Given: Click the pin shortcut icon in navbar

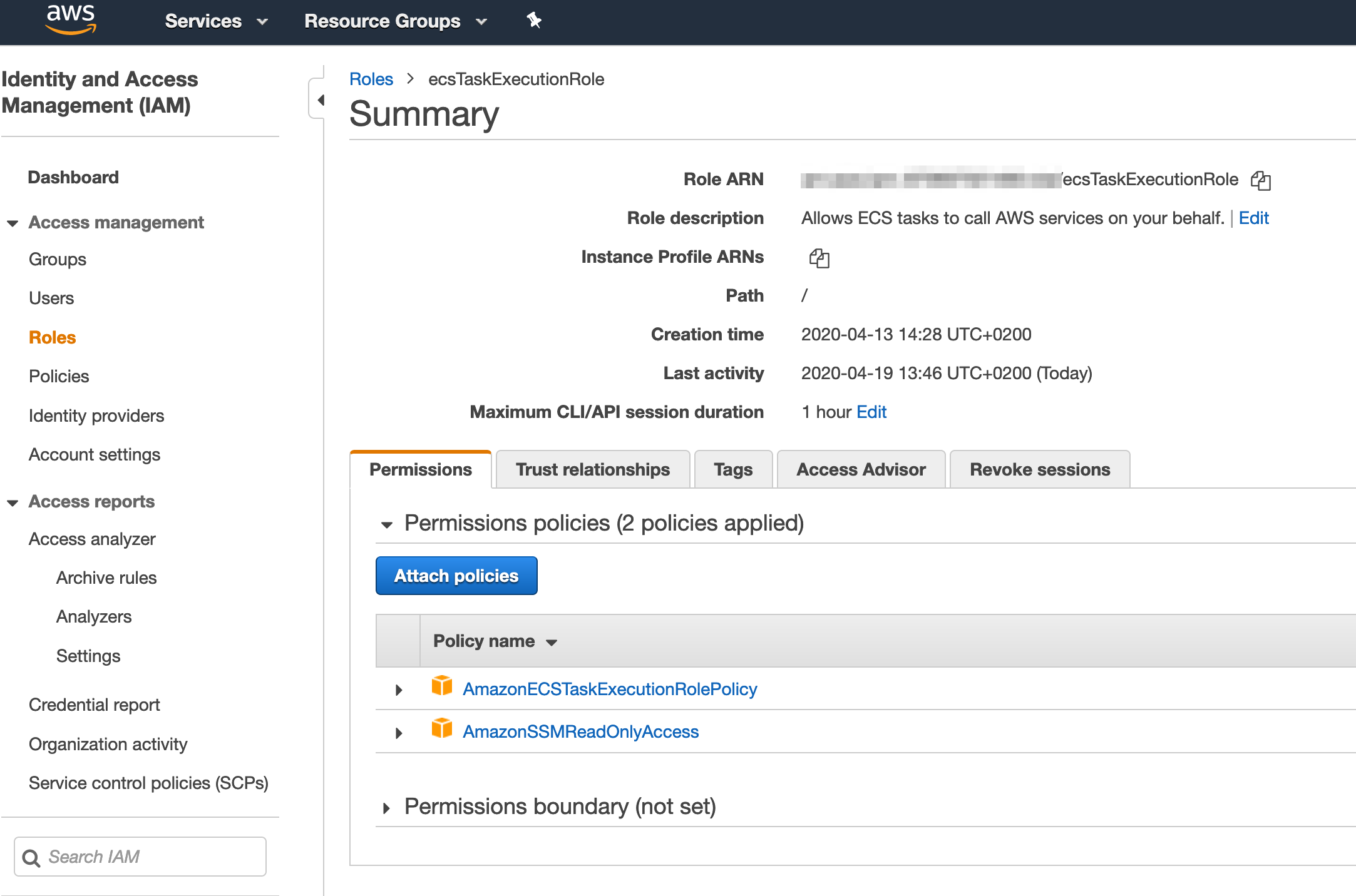Looking at the screenshot, I should point(533,21).
